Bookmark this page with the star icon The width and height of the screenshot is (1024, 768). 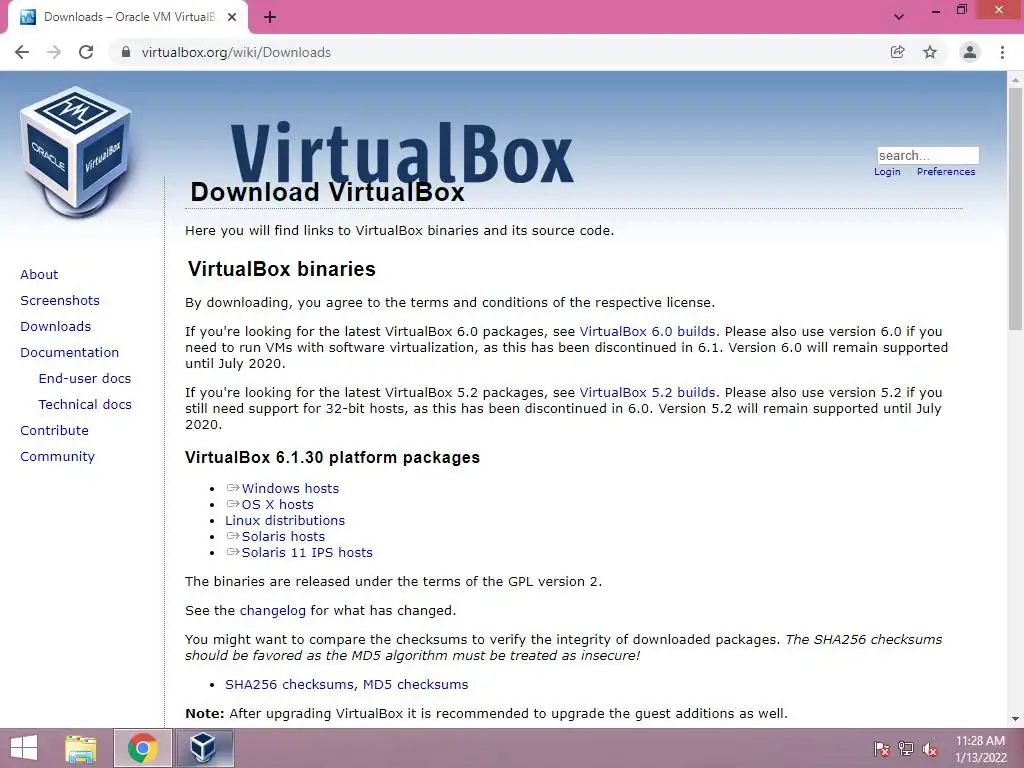point(930,52)
